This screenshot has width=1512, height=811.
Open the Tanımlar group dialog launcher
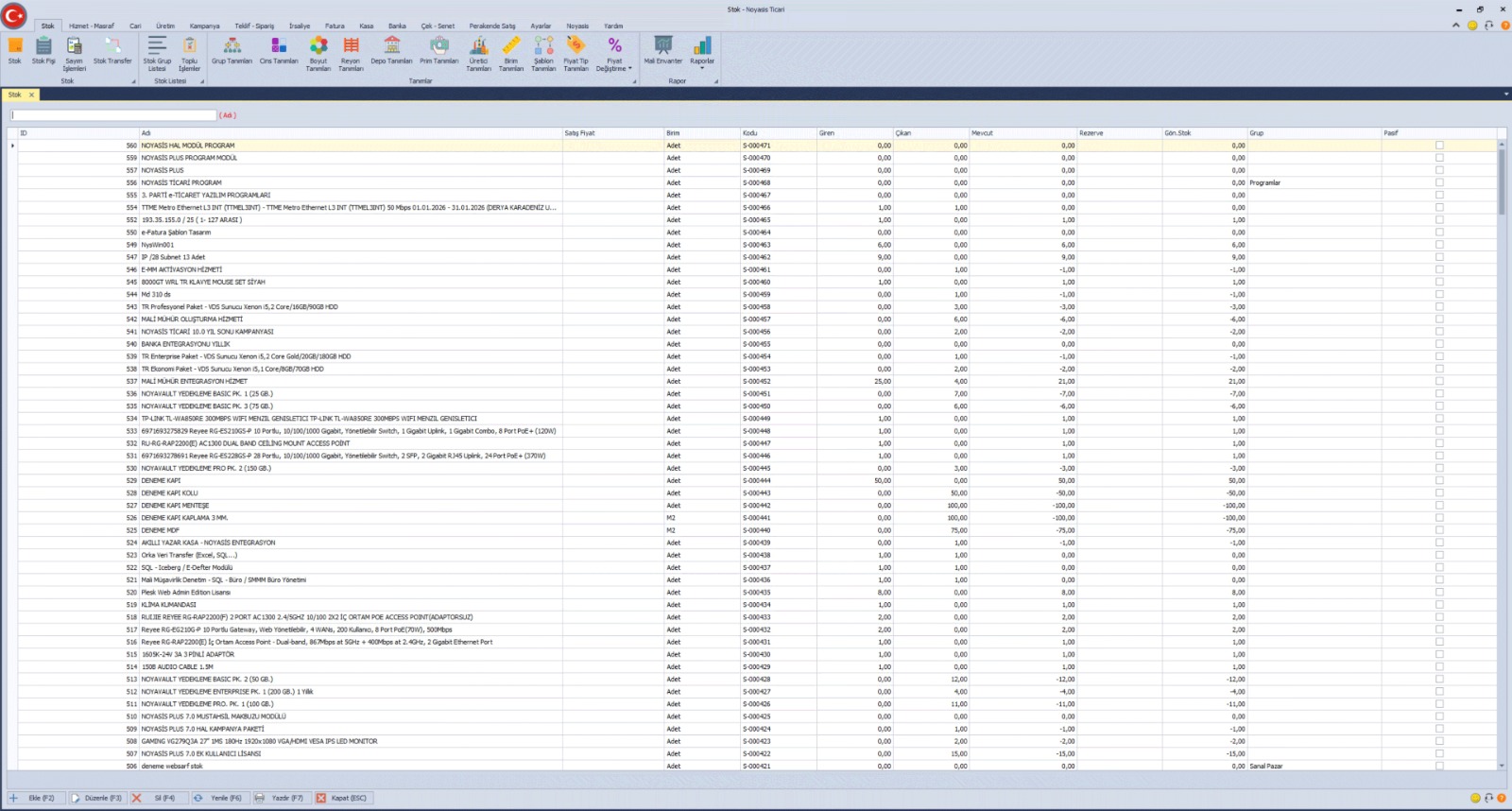(634, 81)
